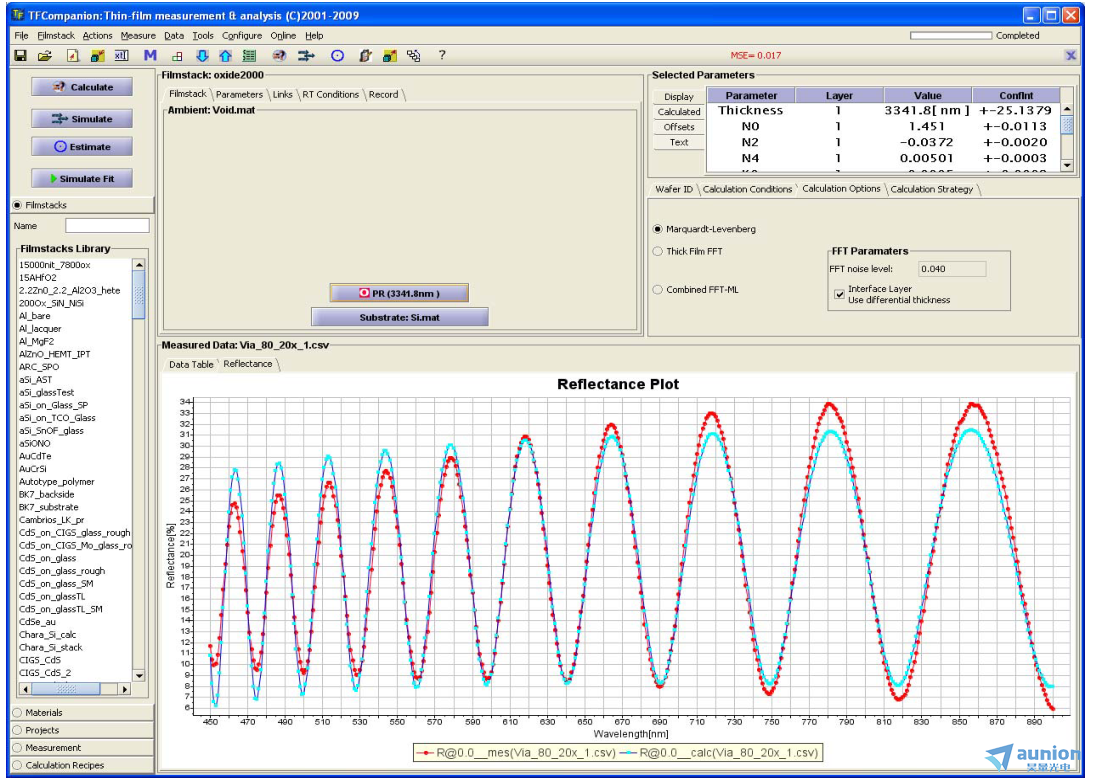Select the Calculated side tab
Viewport: 1093px width, 783px height.
point(679,112)
